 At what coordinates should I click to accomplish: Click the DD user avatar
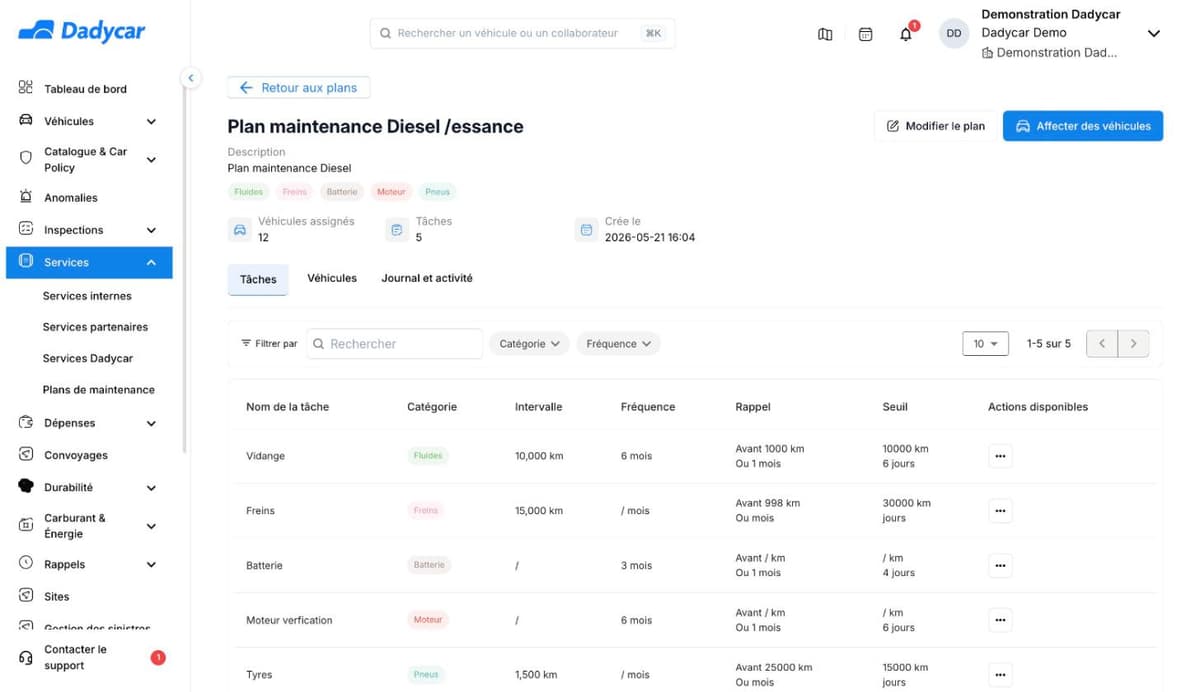pyautogui.click(x=954, y=33)
